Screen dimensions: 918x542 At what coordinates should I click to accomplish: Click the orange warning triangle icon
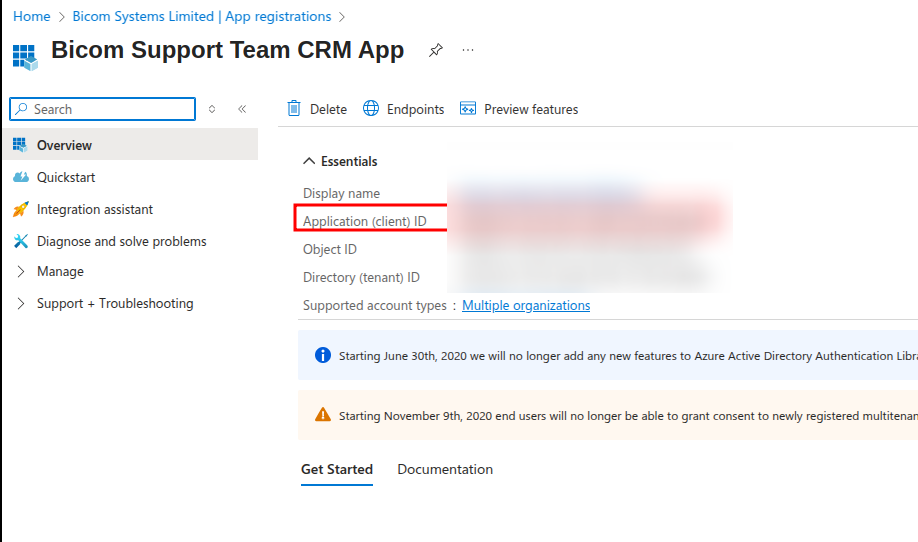323,414
